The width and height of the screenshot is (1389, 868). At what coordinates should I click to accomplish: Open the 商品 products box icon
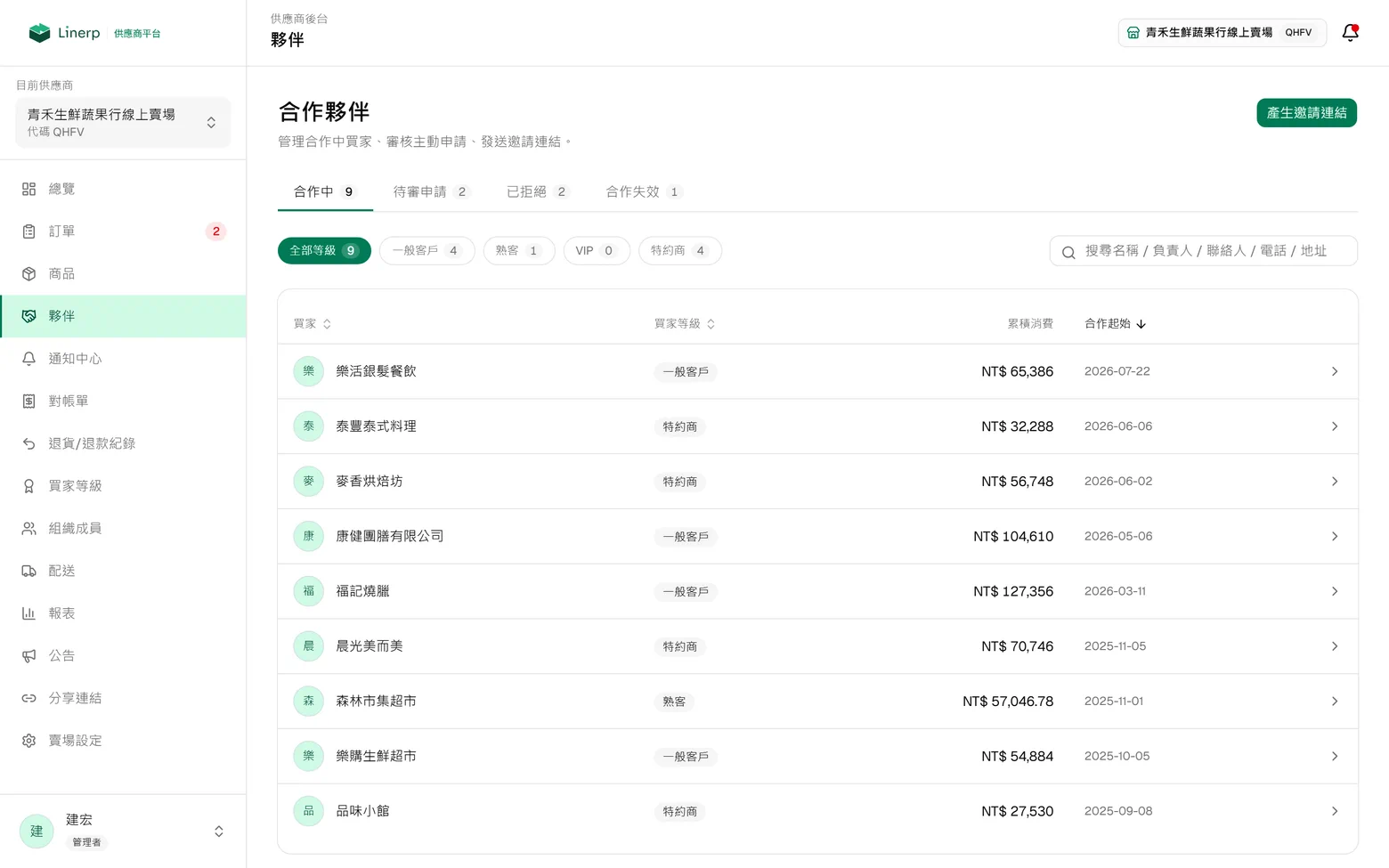click(28, 274)
